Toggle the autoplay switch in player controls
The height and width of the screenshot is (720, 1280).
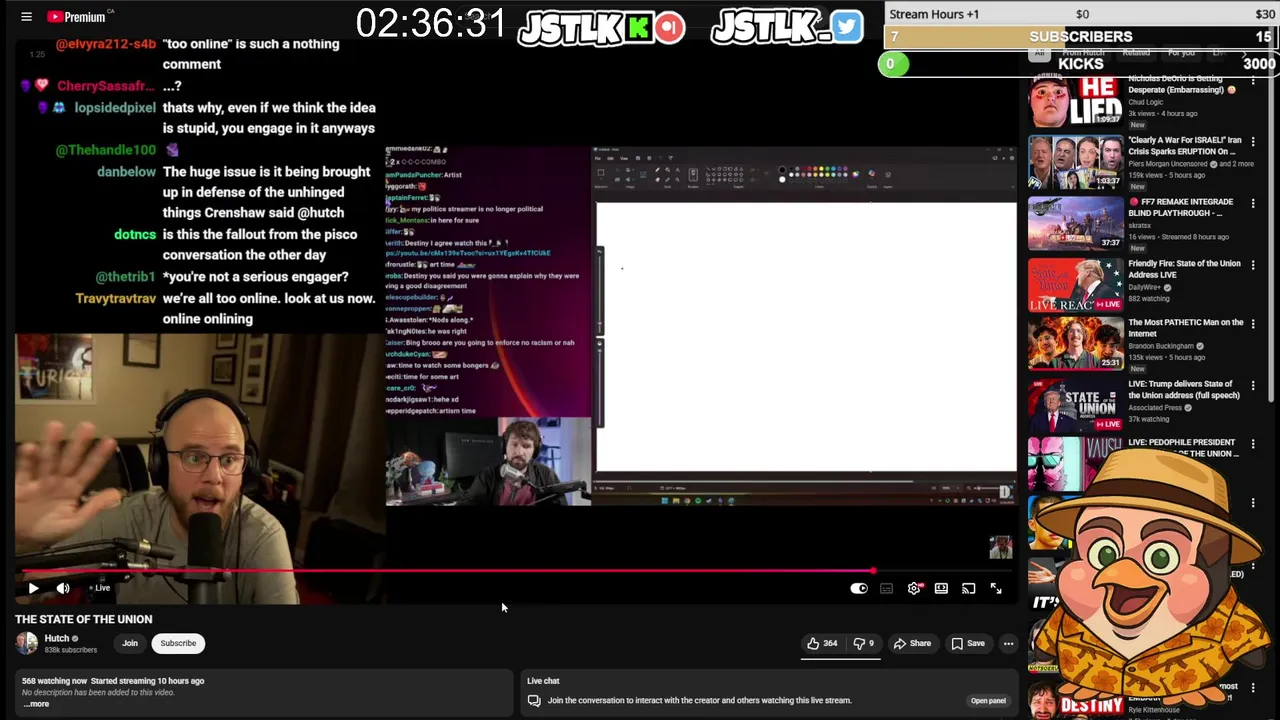(859, 589)
